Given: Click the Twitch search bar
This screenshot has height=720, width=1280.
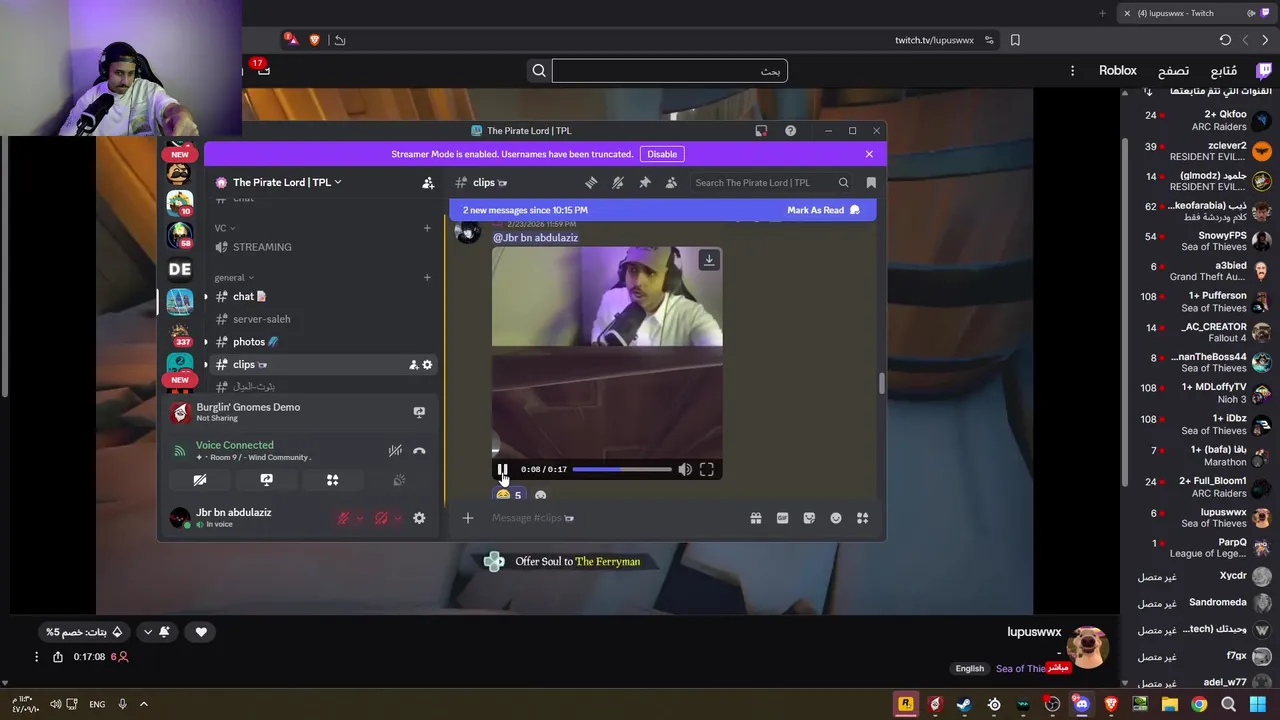Looking at the screenshot, I should 670,71.
